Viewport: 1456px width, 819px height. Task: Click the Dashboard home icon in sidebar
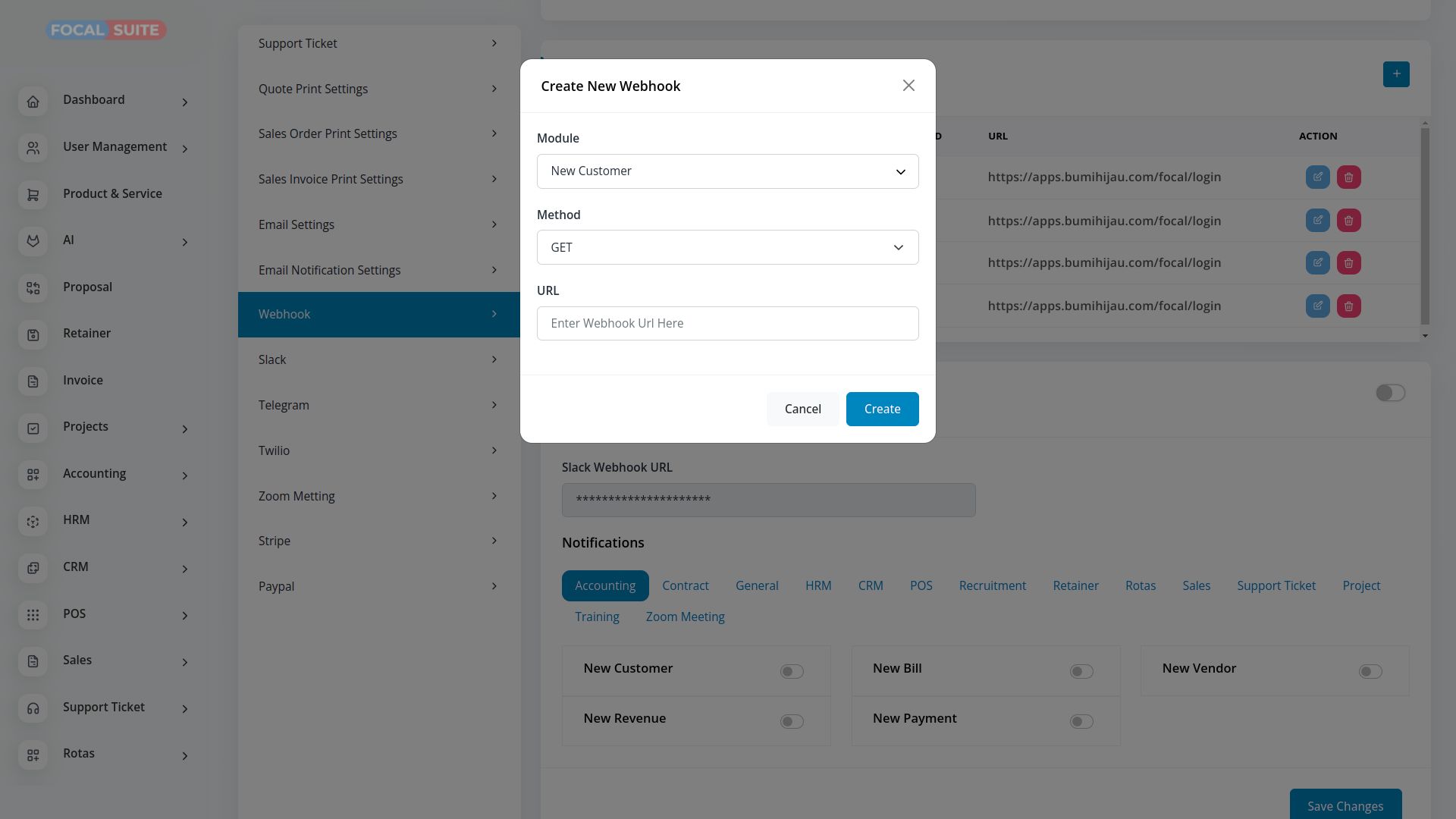[x=33, y=102]
